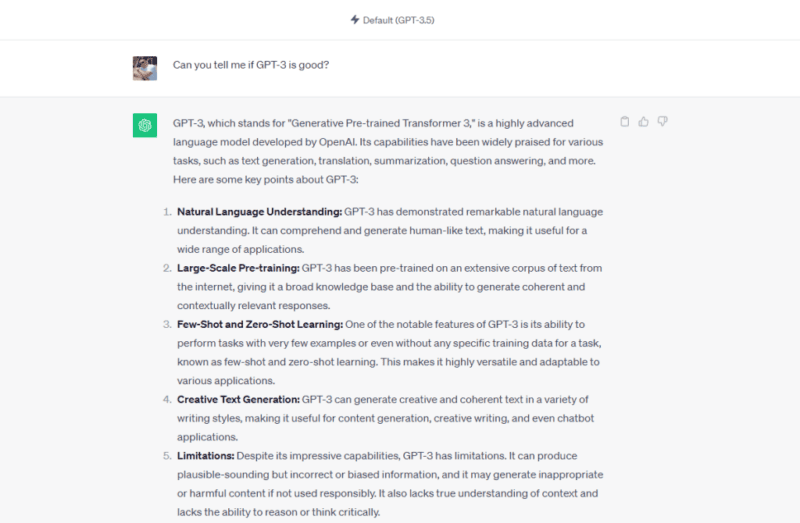Open the user profile avatar picture

tap(145, 68)
